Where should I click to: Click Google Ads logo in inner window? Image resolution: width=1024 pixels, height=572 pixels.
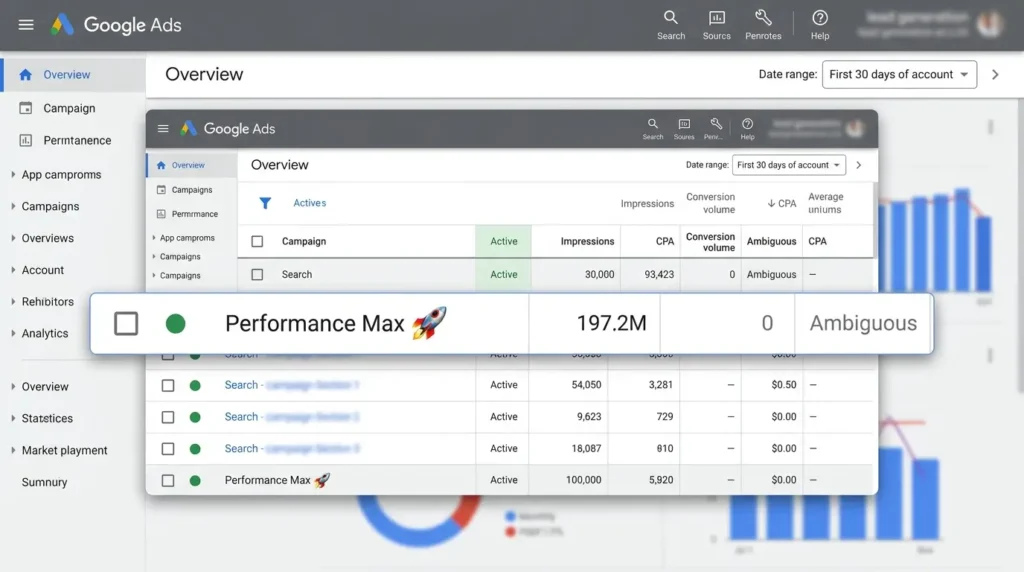point(189,129)
